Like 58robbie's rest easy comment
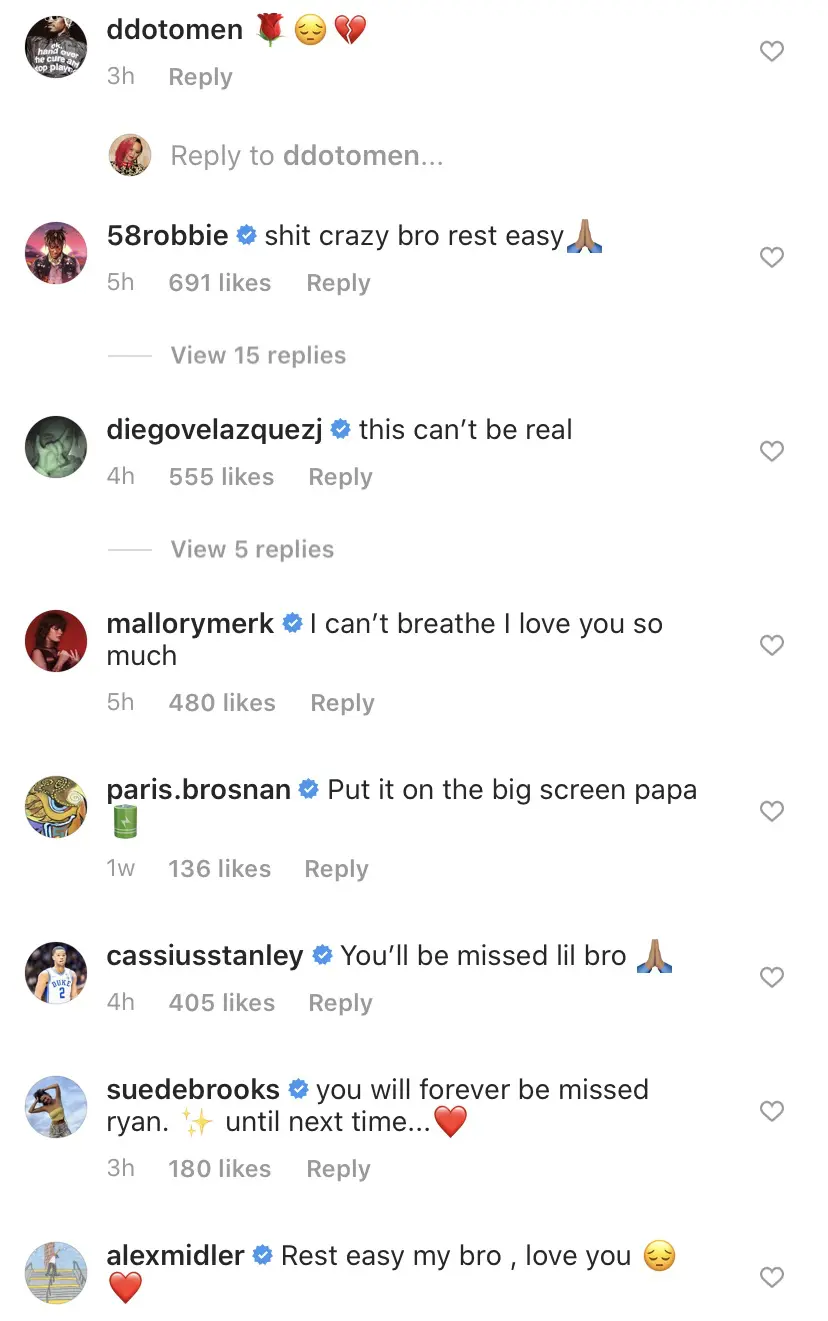The width and height of the screenshot is (828, 1321). tap(772, 257)
